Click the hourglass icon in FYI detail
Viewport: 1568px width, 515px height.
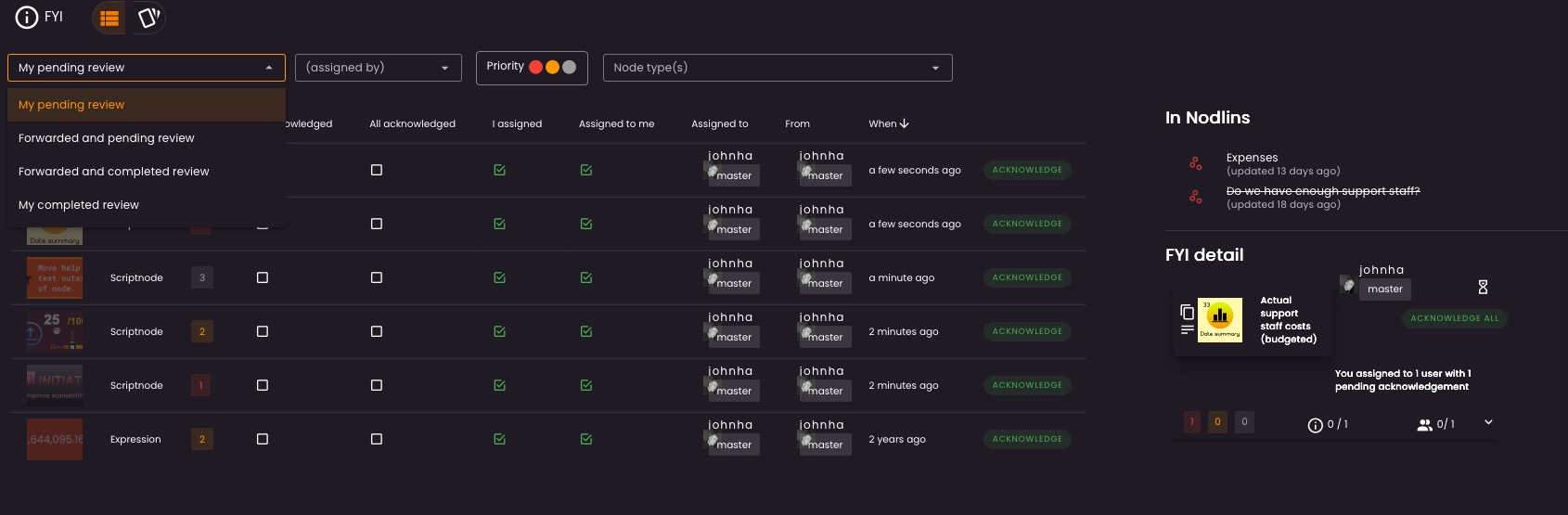1483,288
